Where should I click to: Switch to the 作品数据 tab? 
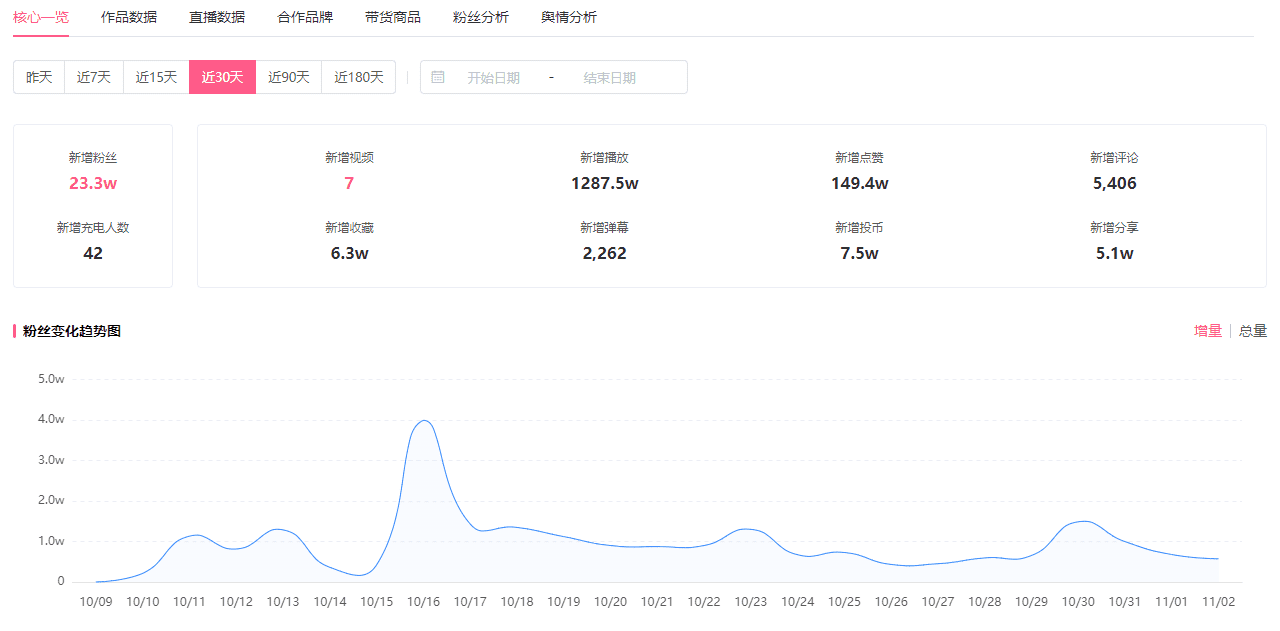coord(129,17)
